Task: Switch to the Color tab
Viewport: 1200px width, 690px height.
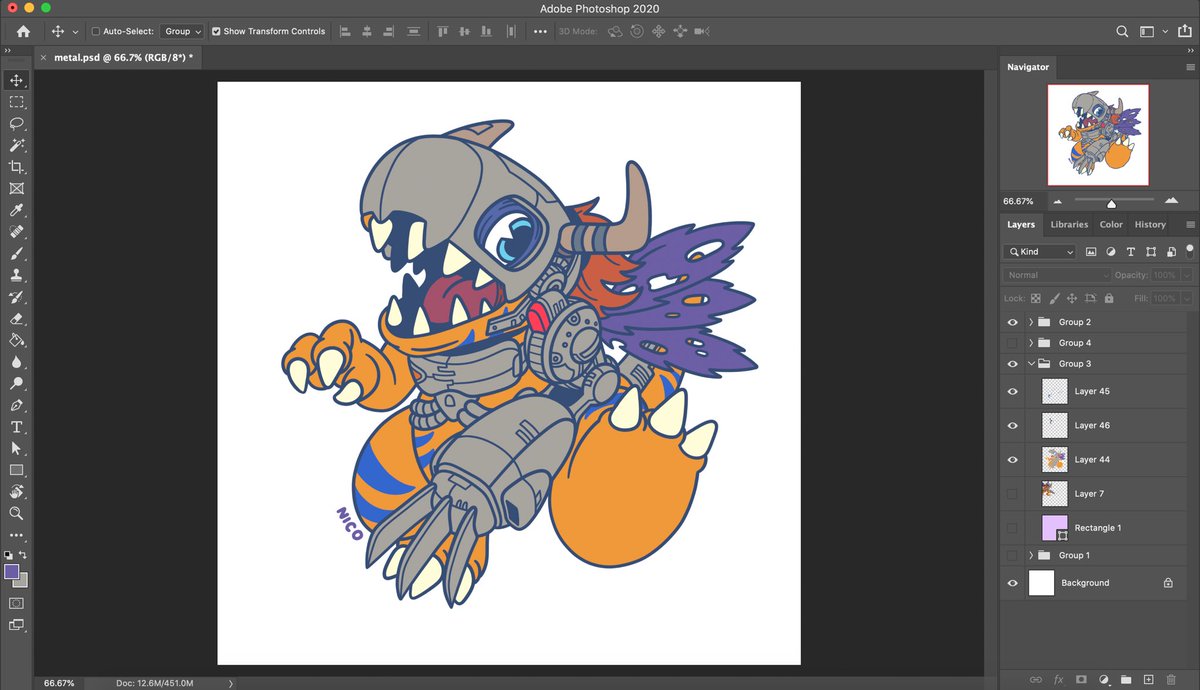Action: [x=1111, y=224]
